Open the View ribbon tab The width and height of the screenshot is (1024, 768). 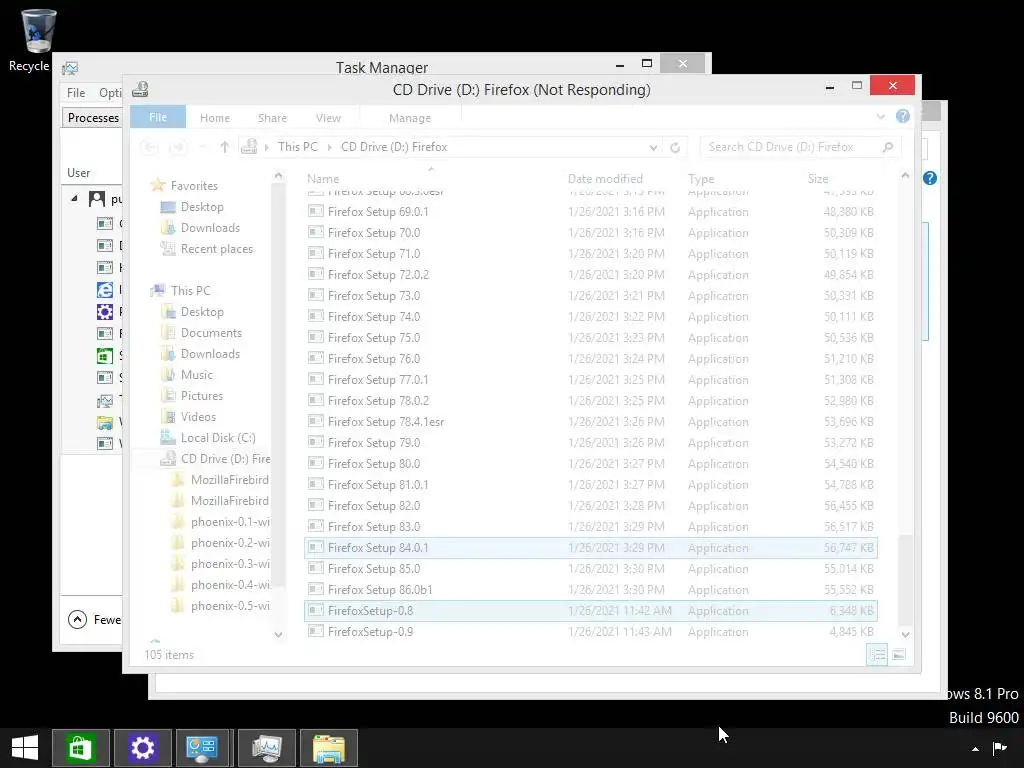click(x=328, y=118)
